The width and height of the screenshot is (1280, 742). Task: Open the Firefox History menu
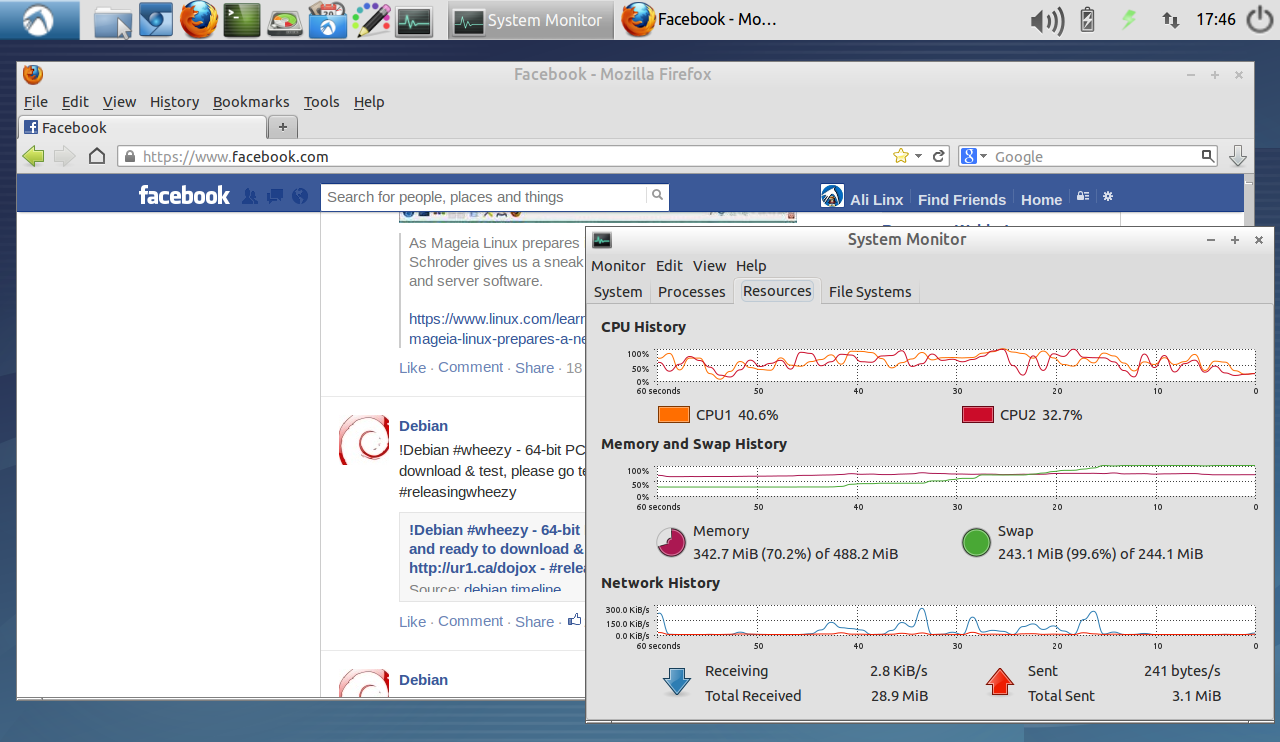pos(175,102)
